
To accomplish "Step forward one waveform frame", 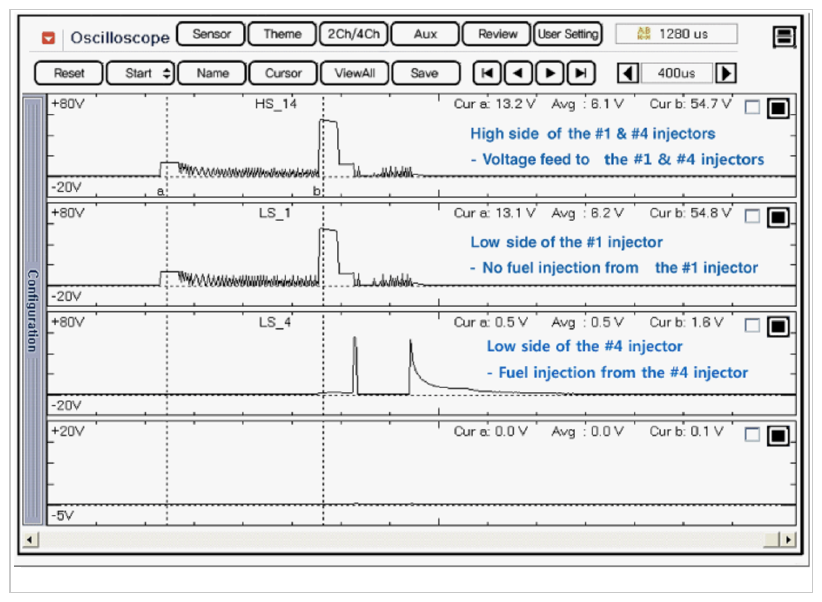I will 549,73.
